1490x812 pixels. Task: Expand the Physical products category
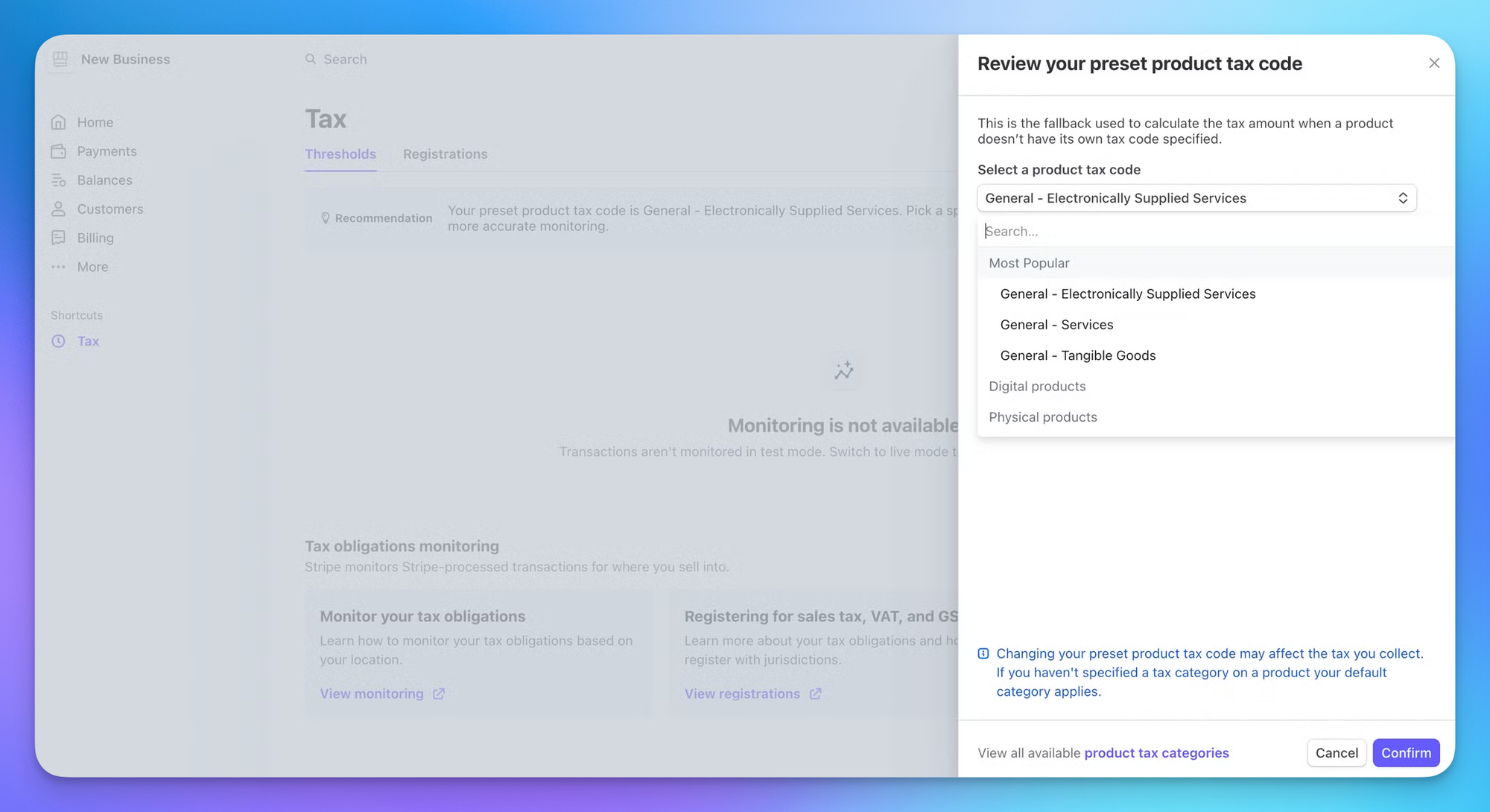1042,417
